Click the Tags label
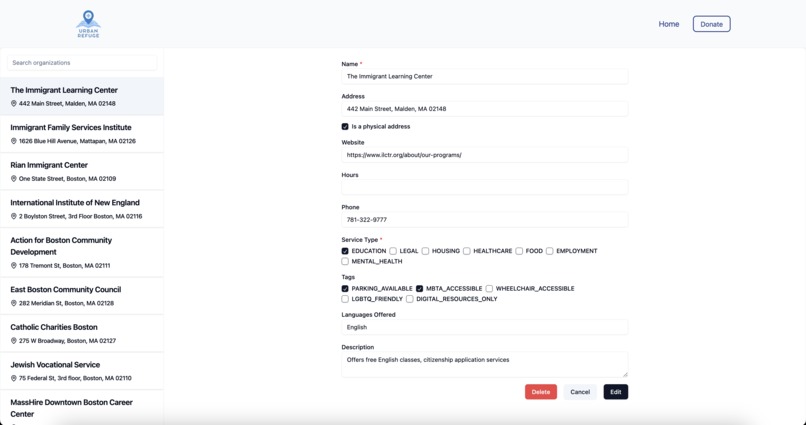The height and width of the screenshot is (425, 806). pos(348,278)
